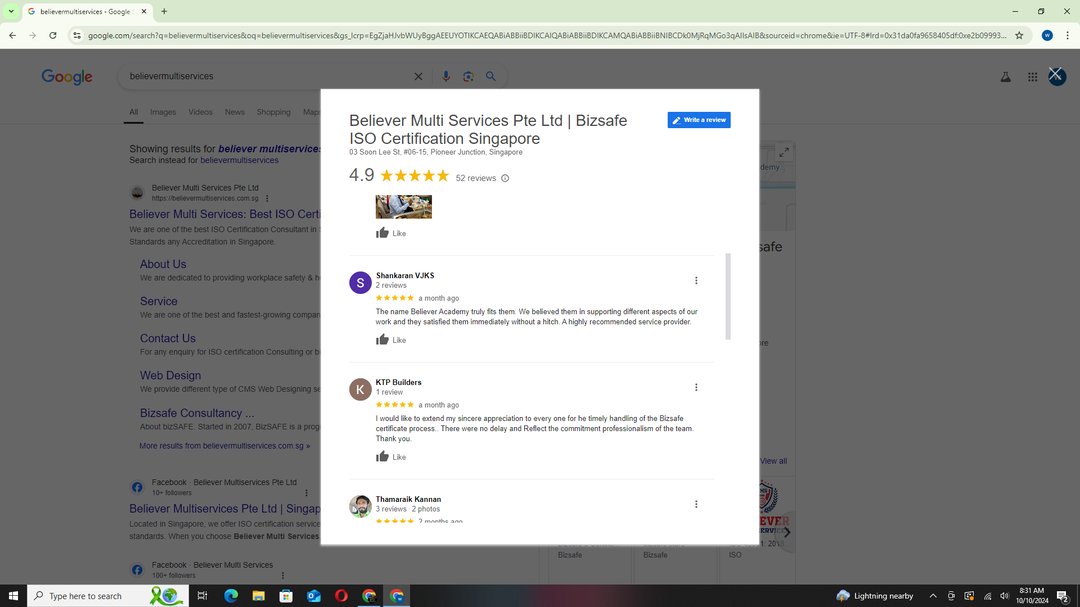Viewport: 1080px width, 607px height.
Task: Open KTP Builders reviewer profile avatar
Action: click(360, 389)
